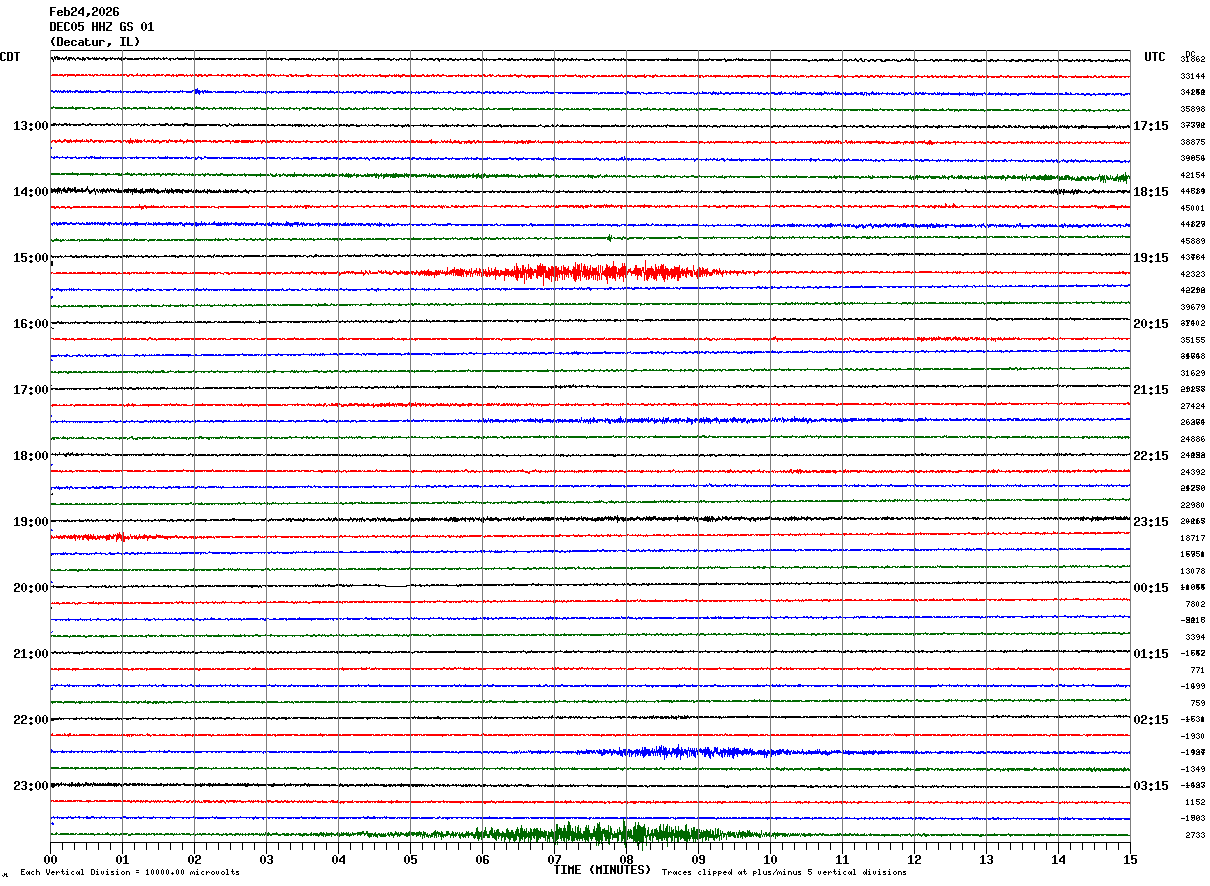Select the 20:00 CDT time label
The image size is (1210, 886).
[x=31, y=588]
